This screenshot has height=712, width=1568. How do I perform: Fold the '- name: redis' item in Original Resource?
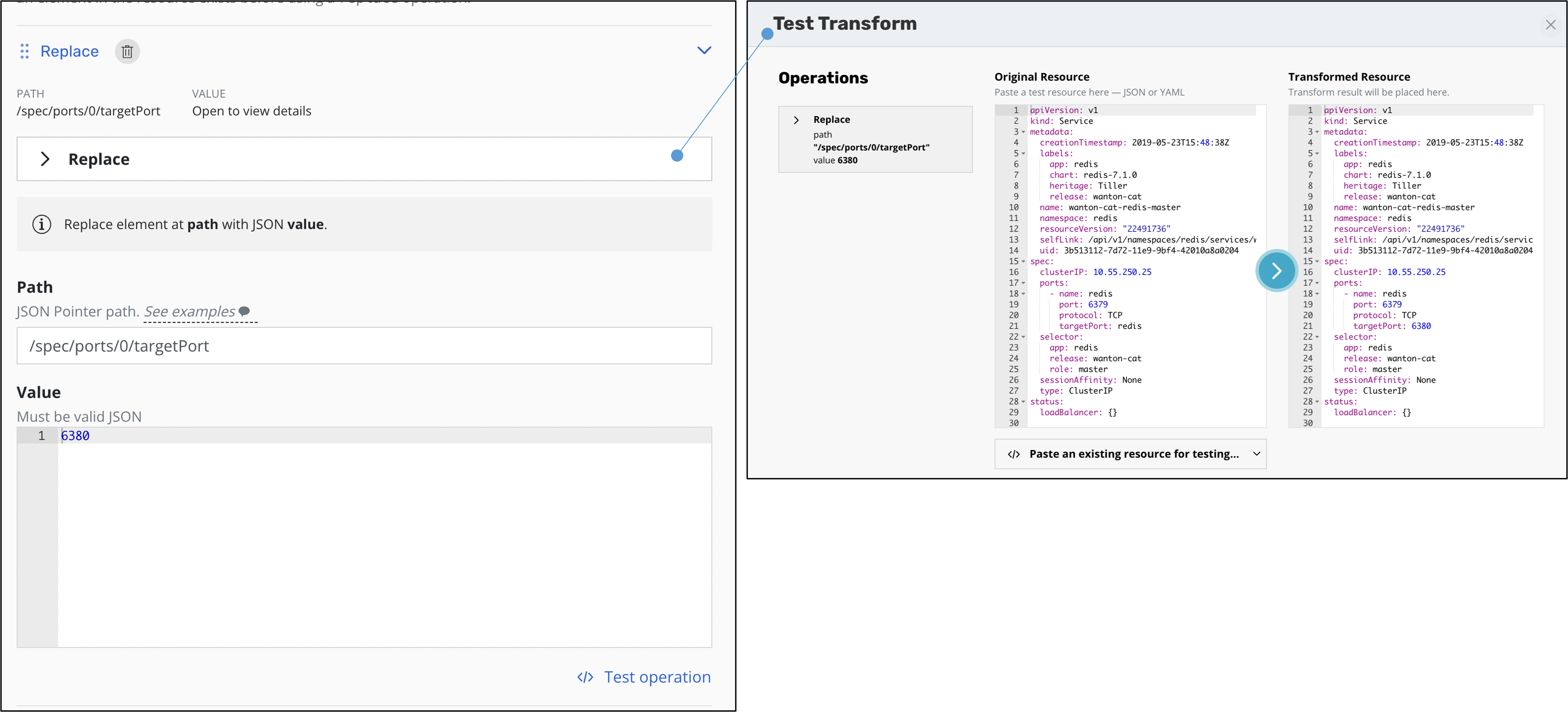tap(1023, 294)
